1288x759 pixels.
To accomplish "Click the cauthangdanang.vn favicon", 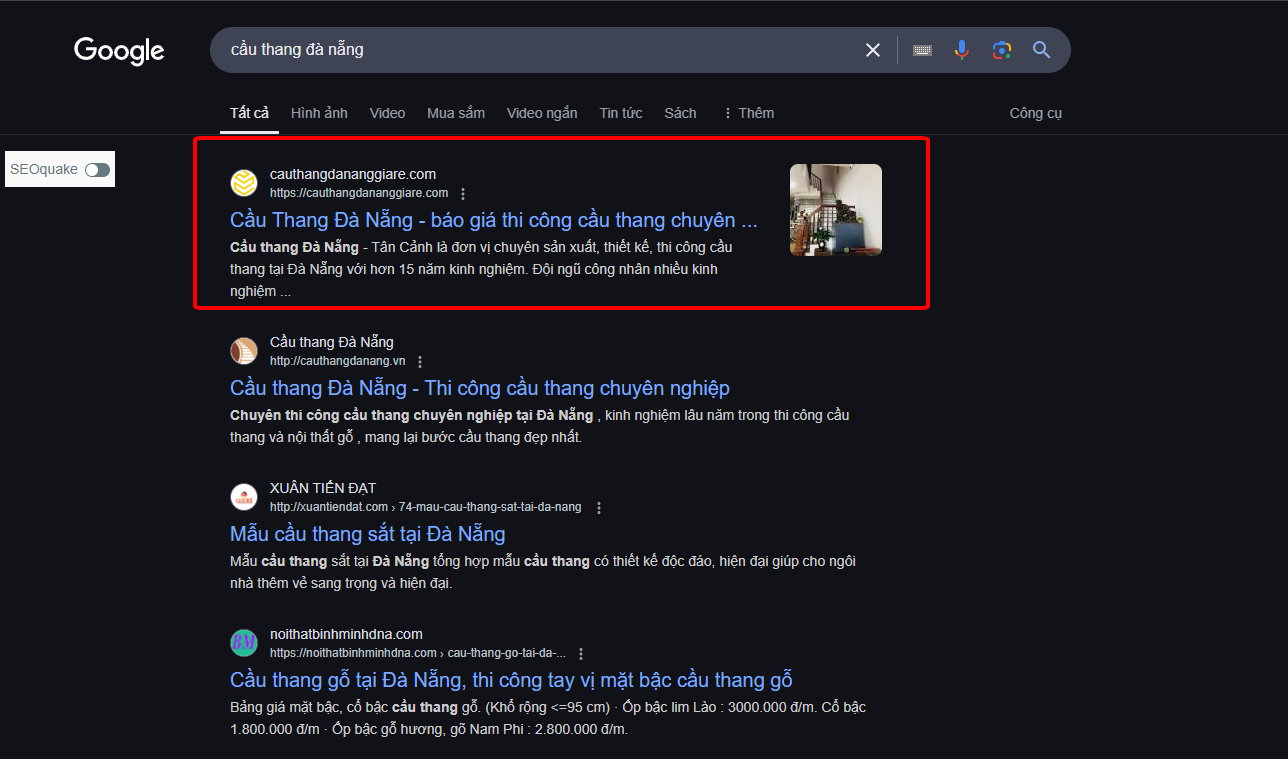I will (x=244, y=351).
